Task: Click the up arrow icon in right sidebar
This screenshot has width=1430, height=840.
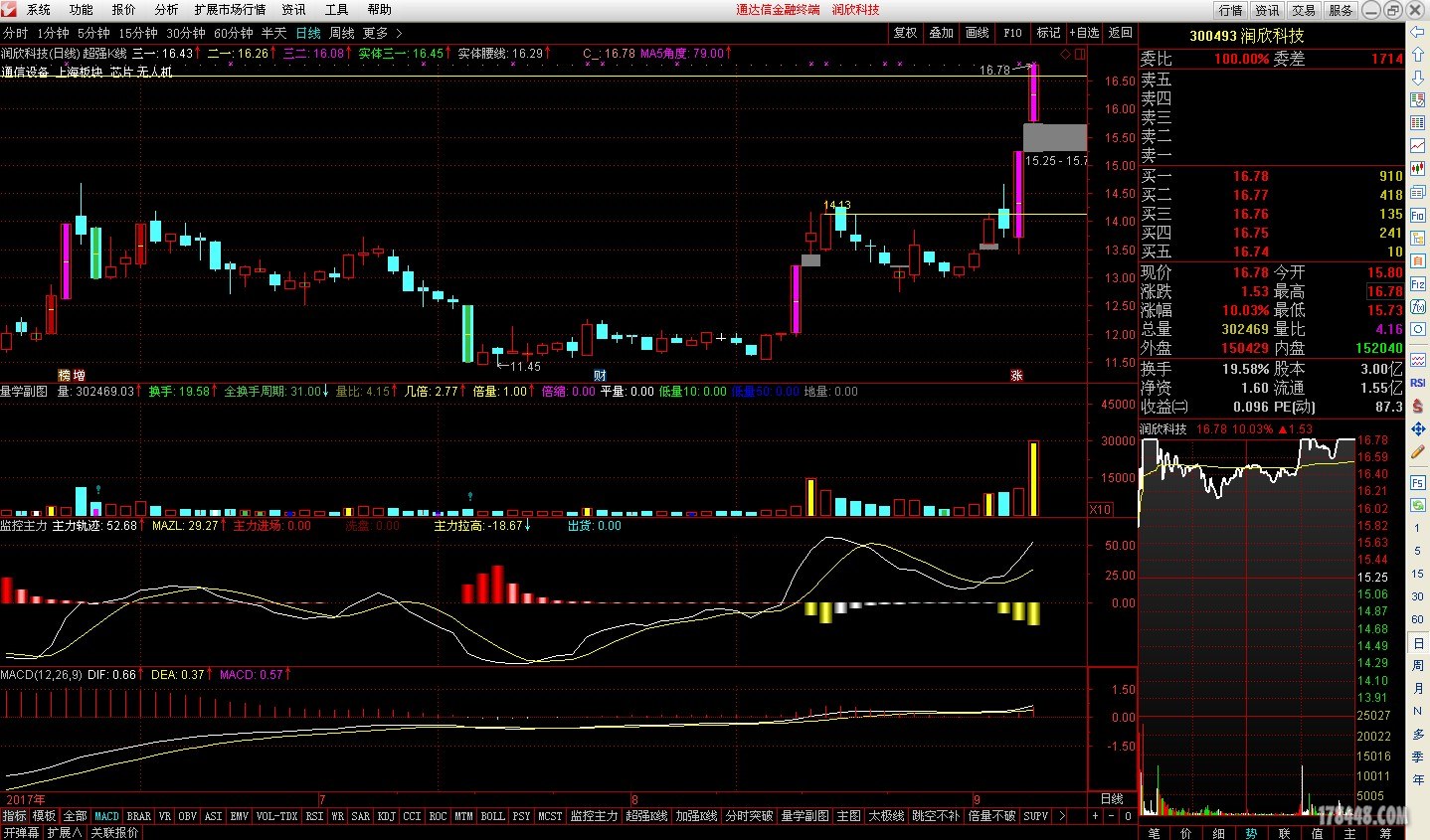Action: (1417, 56)
